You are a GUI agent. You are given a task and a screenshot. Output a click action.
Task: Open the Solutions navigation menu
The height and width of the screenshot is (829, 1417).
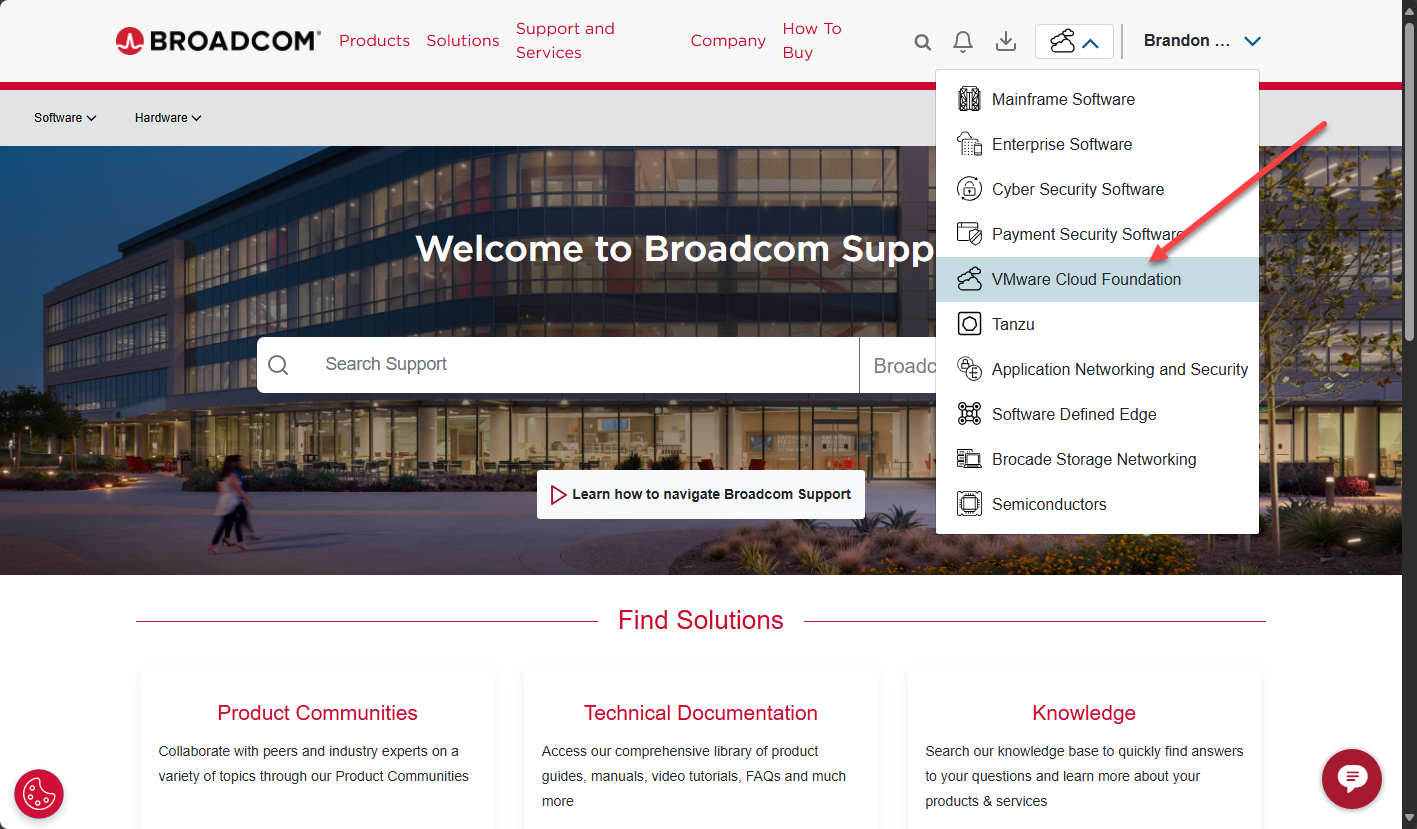[463, 41]
